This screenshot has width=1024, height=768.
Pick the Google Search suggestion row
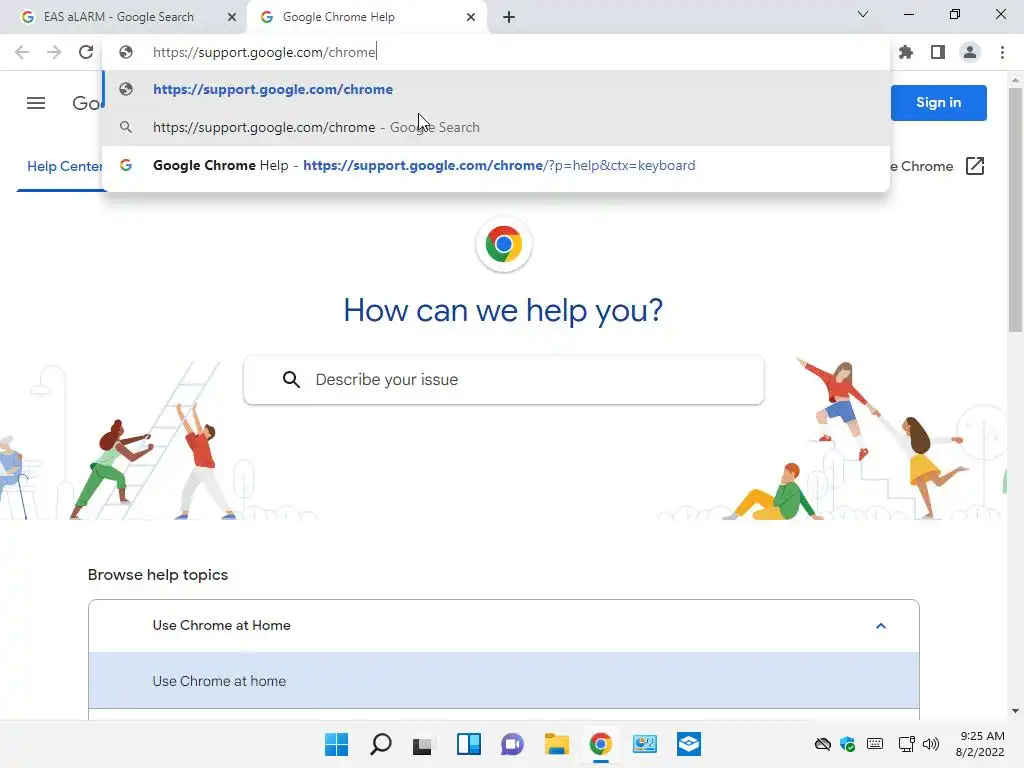point(496,127)
